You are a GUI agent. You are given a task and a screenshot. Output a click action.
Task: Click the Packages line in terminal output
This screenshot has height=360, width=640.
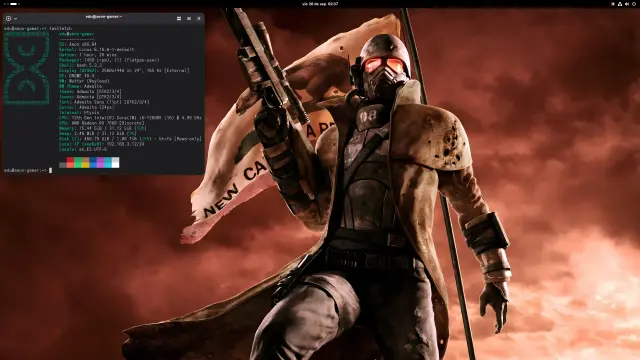(109, 60)
